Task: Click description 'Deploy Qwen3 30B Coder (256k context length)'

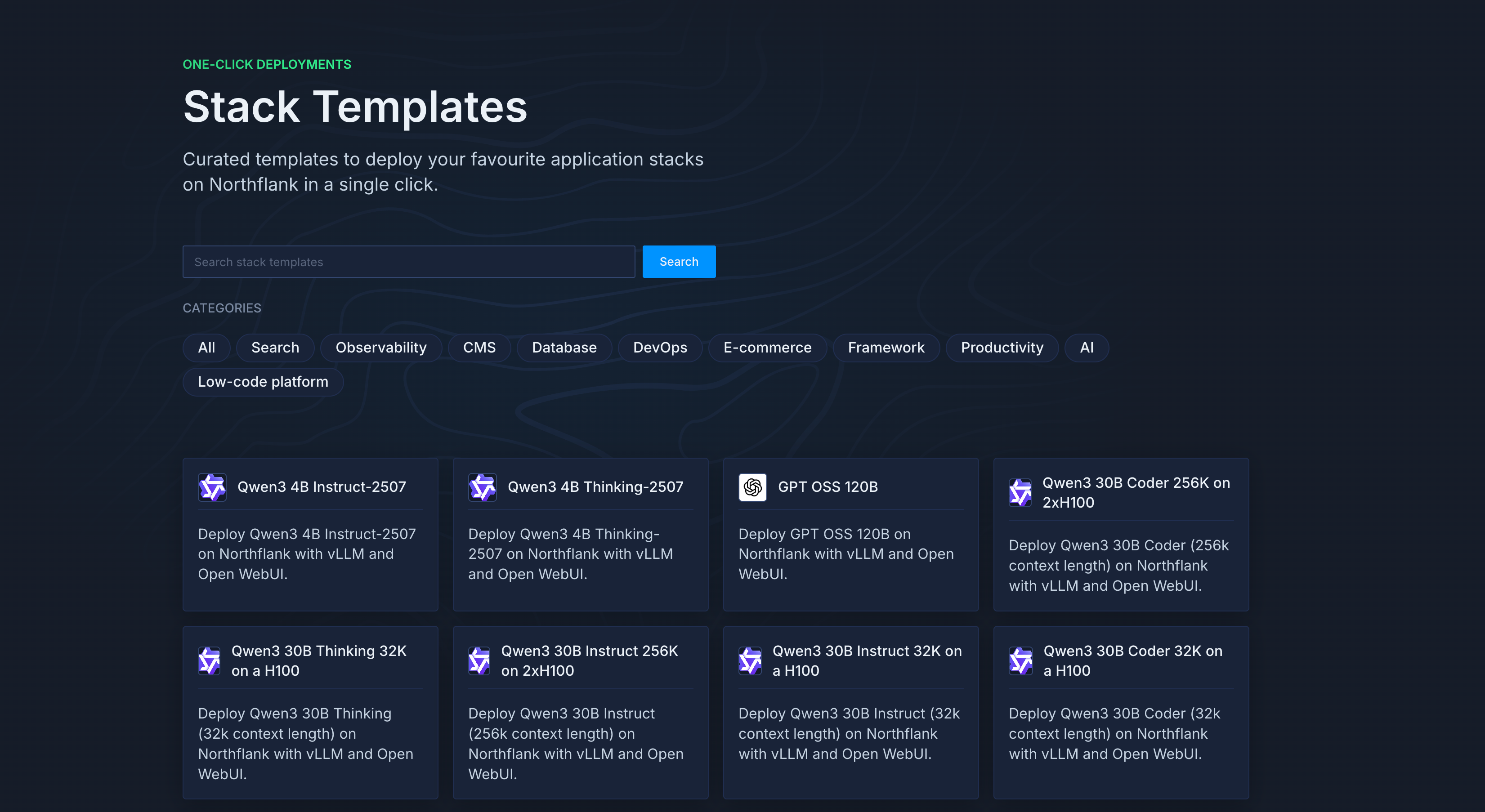Action: click(1118, 565)
